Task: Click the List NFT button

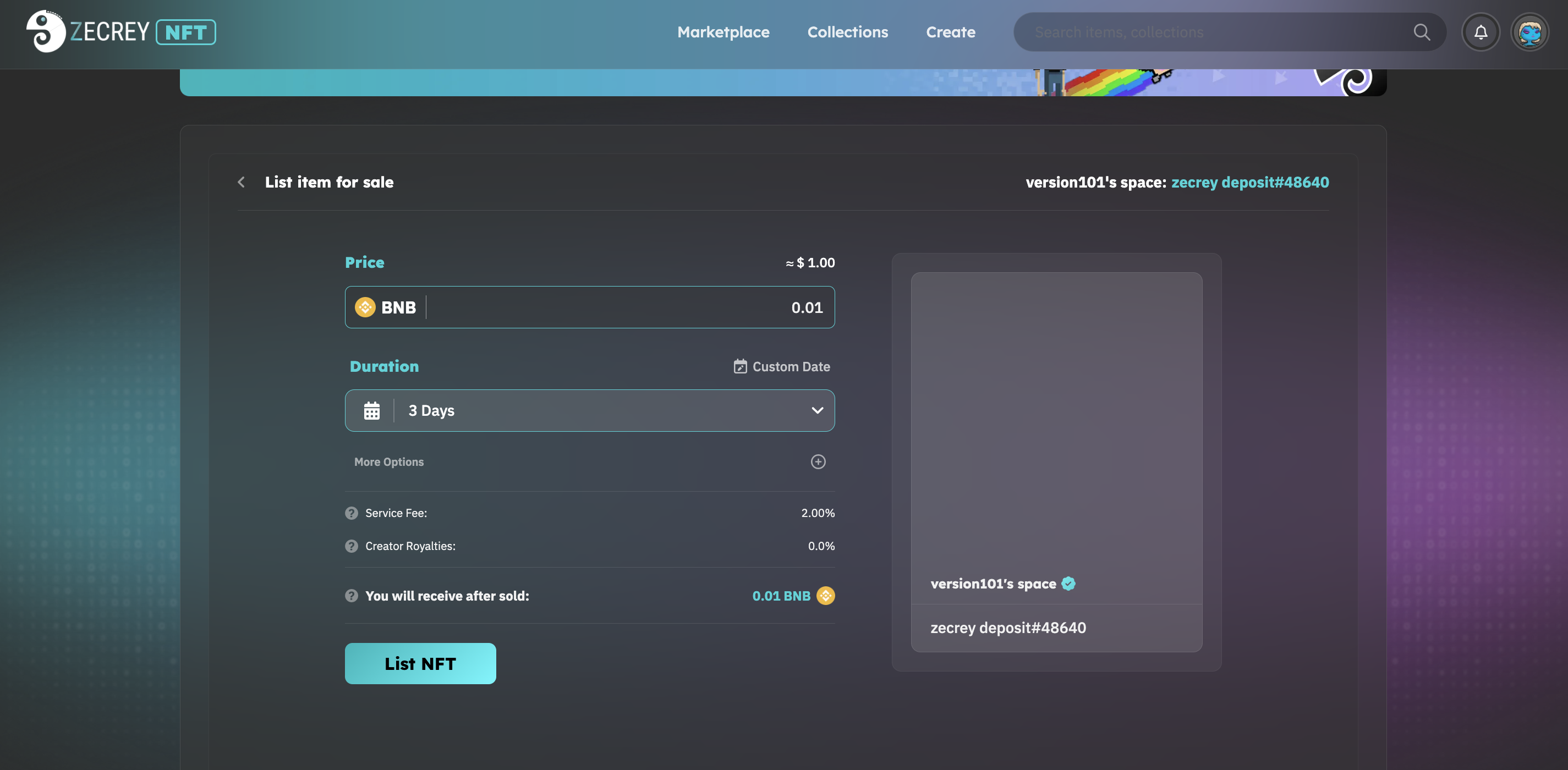Action: (x=420, y=663)
